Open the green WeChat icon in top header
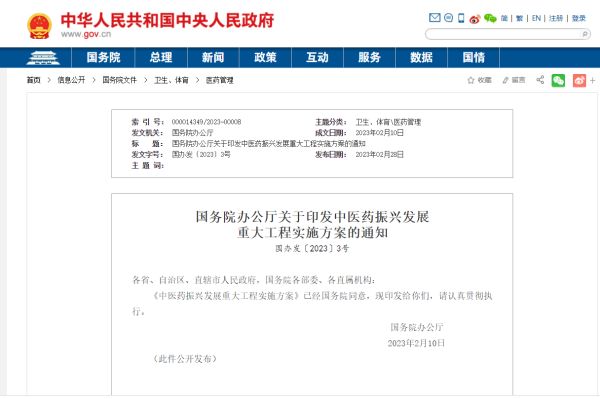 (490, 18)
